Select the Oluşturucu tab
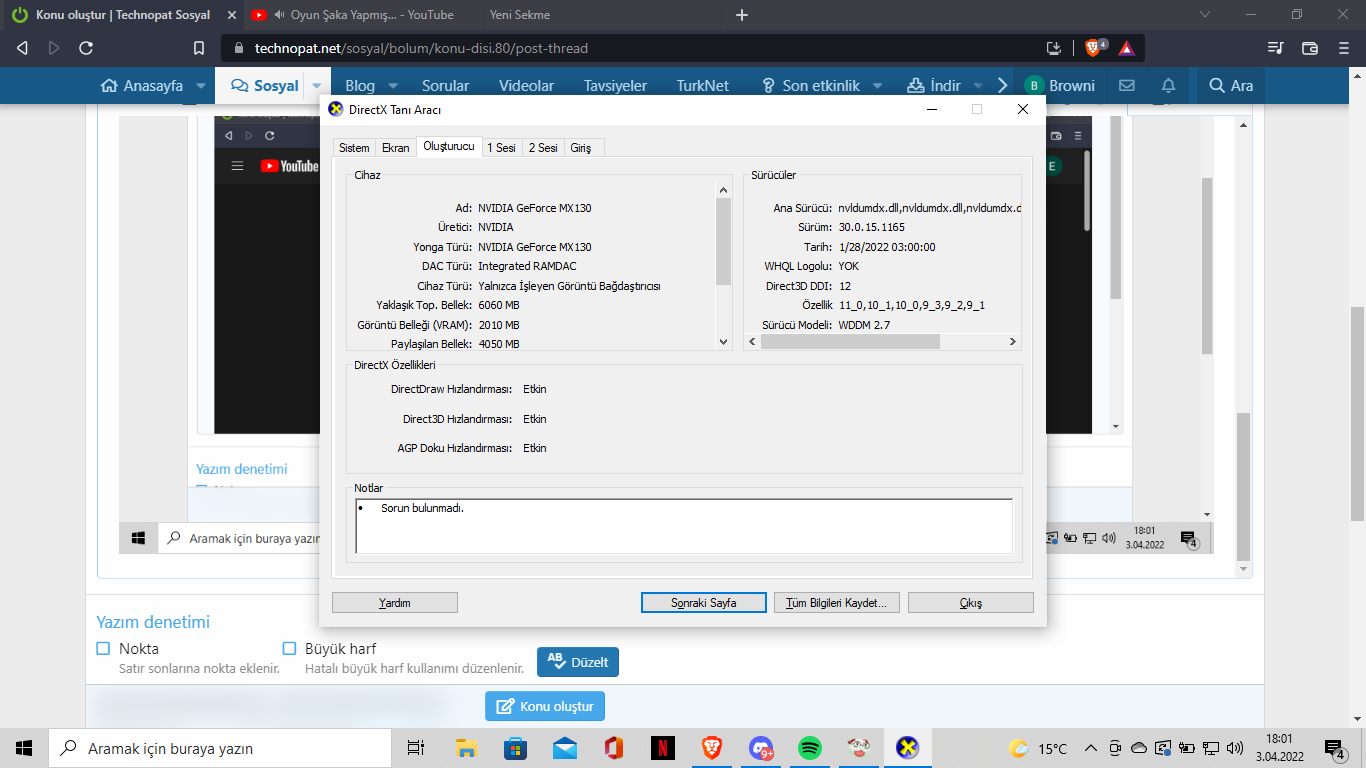This screenshot has width=1366, height=768. point(449,146)
